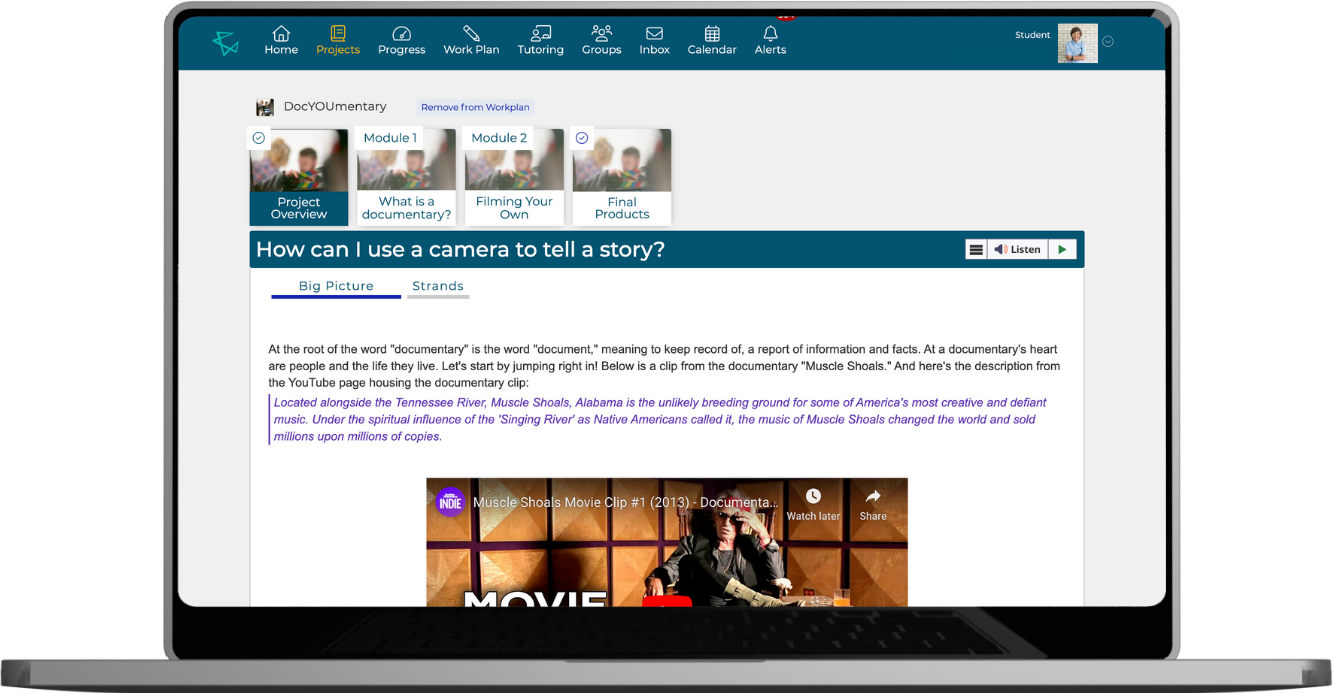Expand the Student profile dropdown arrow
Viewport: 1333px width, 693px height.
tap(1108, 42)
